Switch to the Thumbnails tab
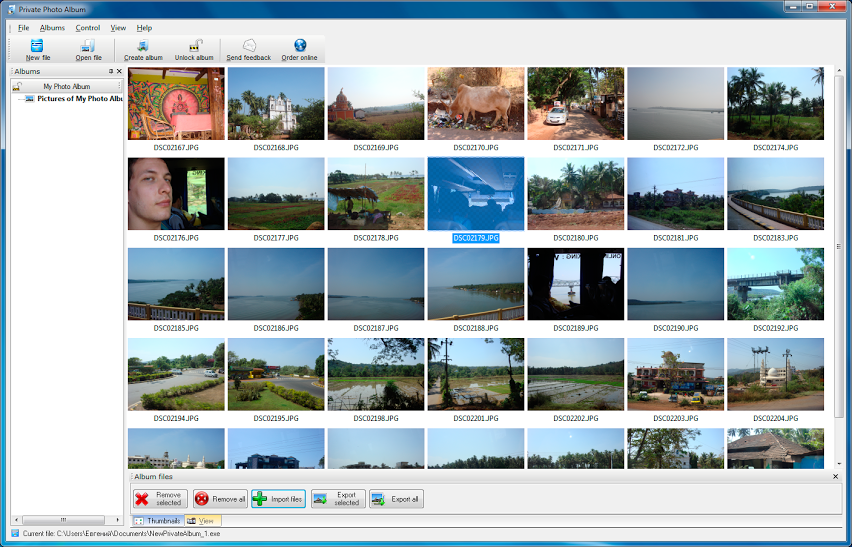 [158, 521]
